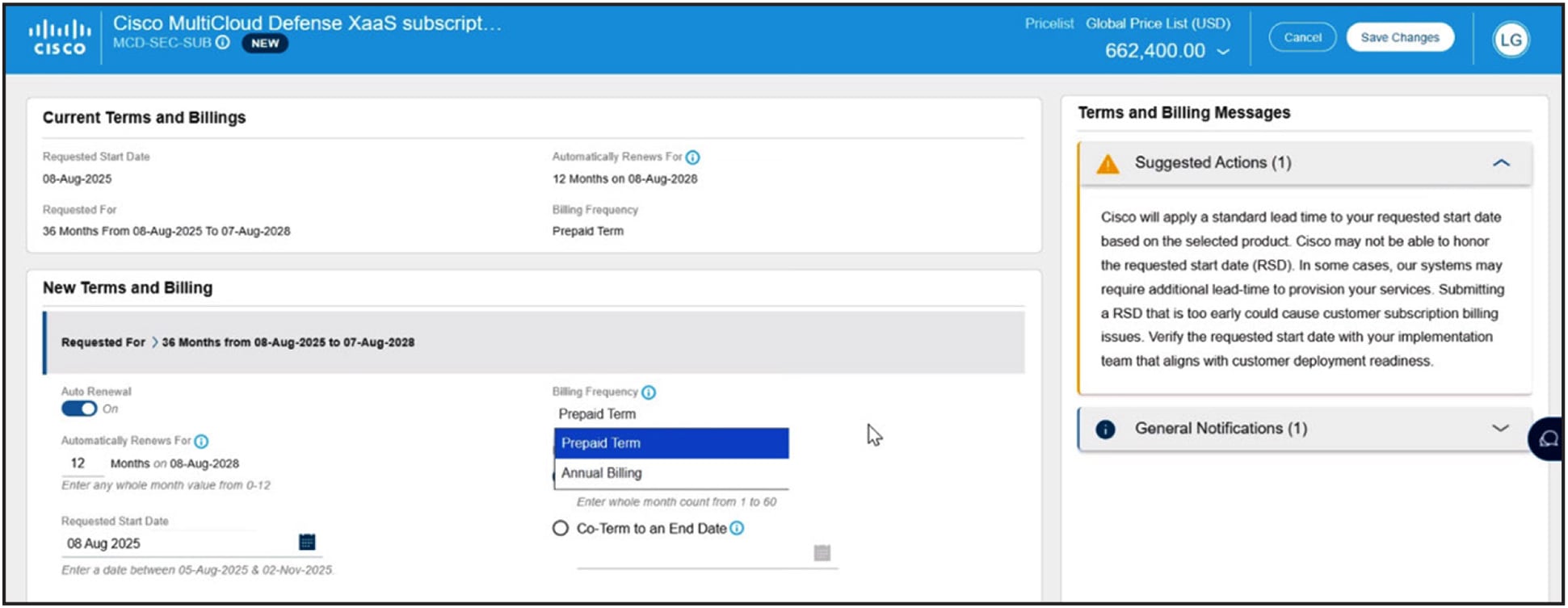Select Co-Term to an End Date radio
This screenshot has width=1568, height=608.
pos(561,528)
